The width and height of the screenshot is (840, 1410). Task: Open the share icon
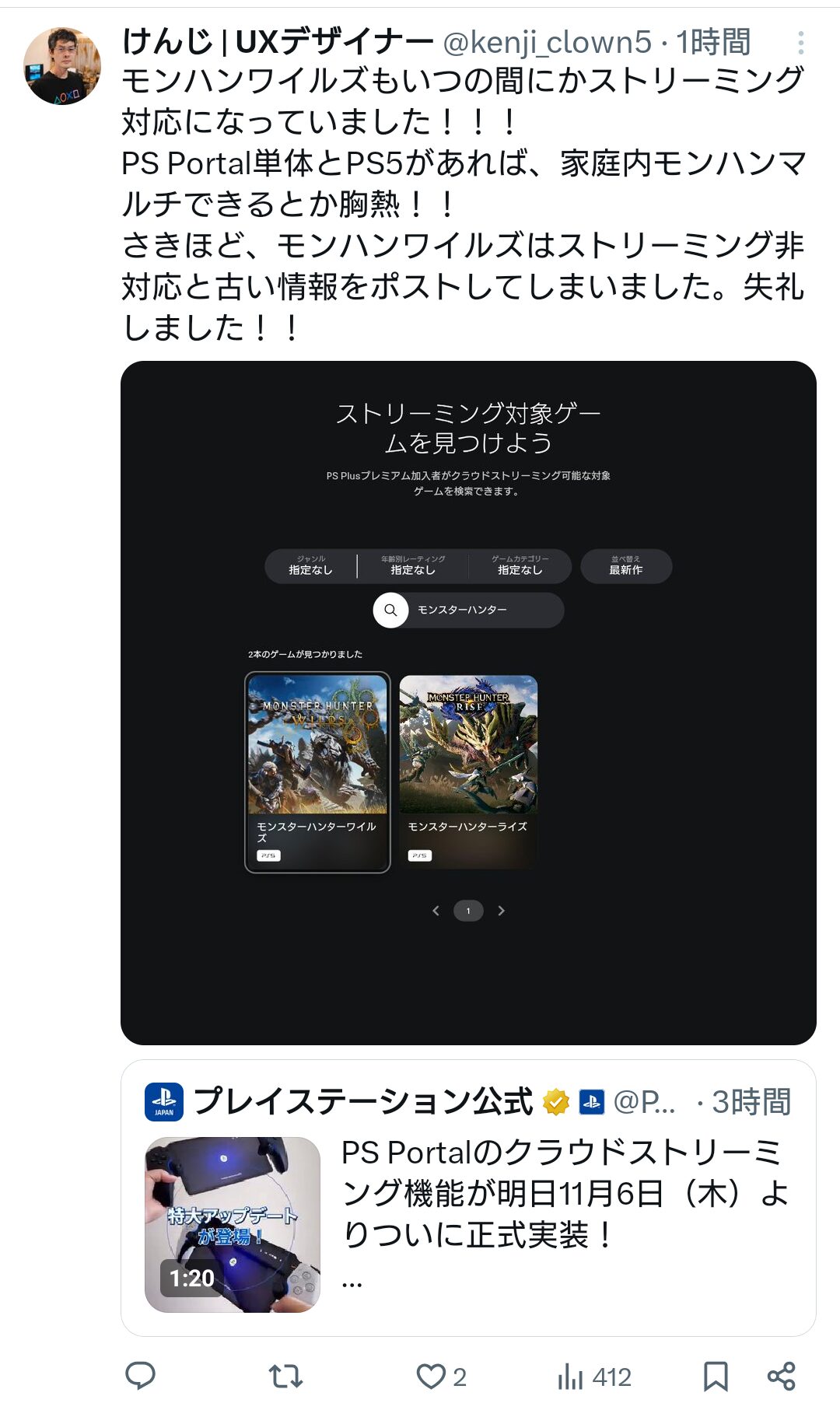[x=781, y=1377]
